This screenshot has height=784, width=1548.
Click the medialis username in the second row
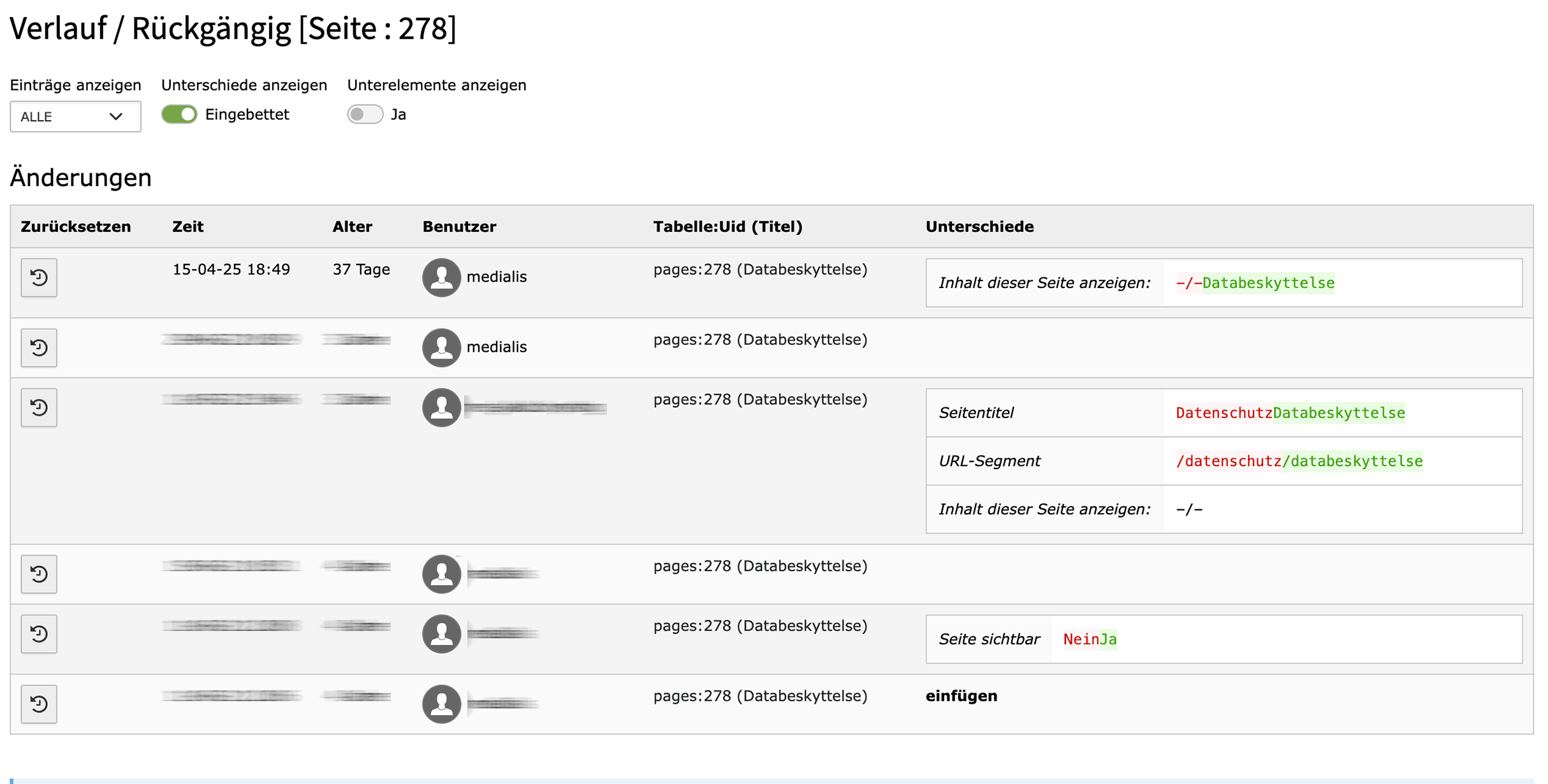coord(497,347)
